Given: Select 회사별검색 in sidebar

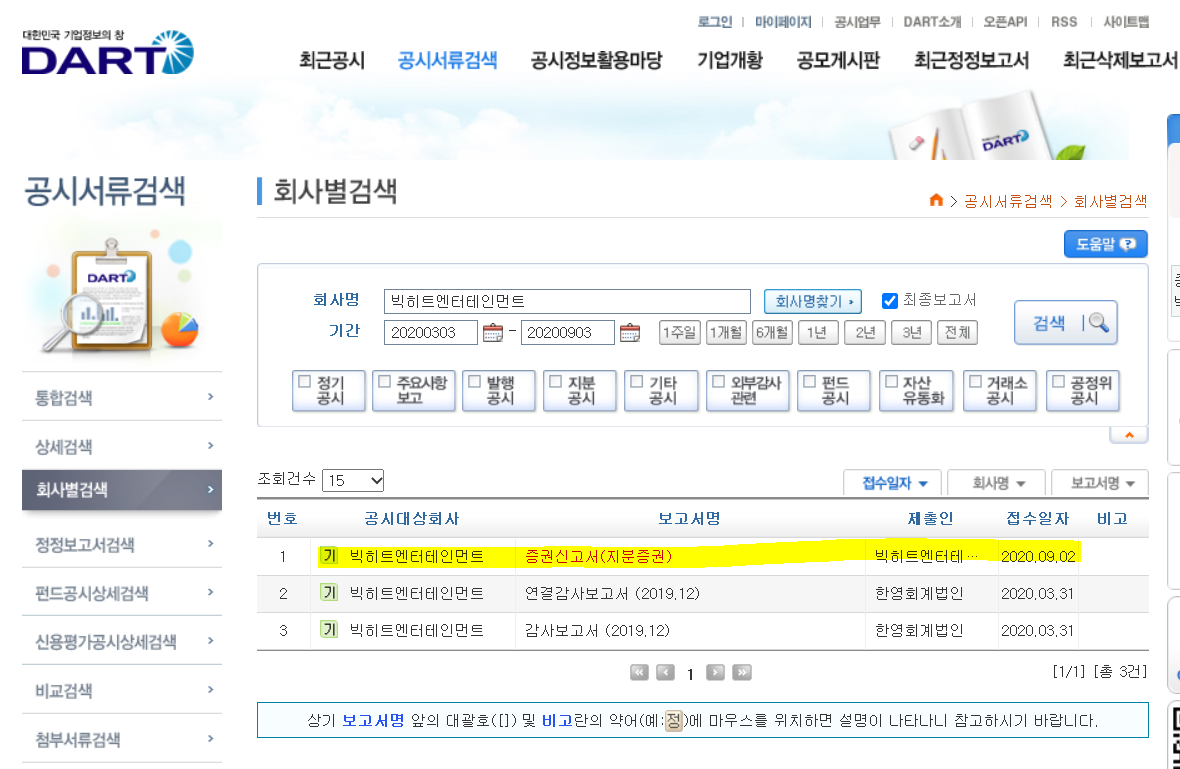Looking at the screenshot, I should tap(122, 490).
